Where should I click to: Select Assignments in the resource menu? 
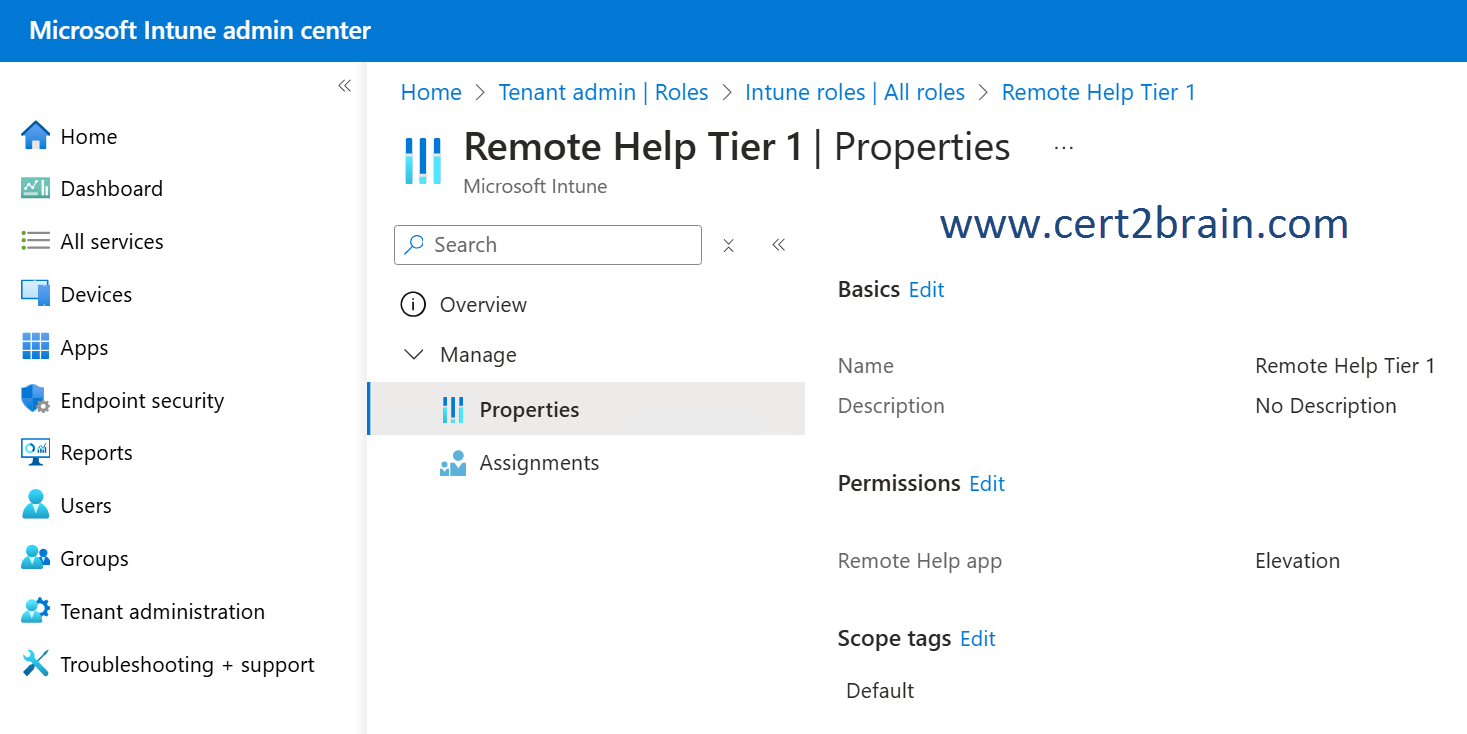(x=539, y=463)
